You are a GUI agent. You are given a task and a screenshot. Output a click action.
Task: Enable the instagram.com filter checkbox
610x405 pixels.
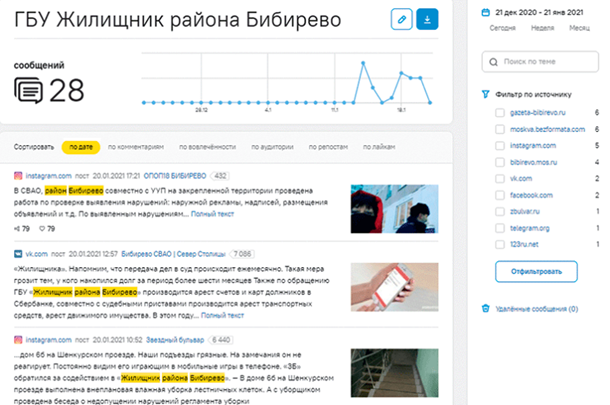[499, 146]
